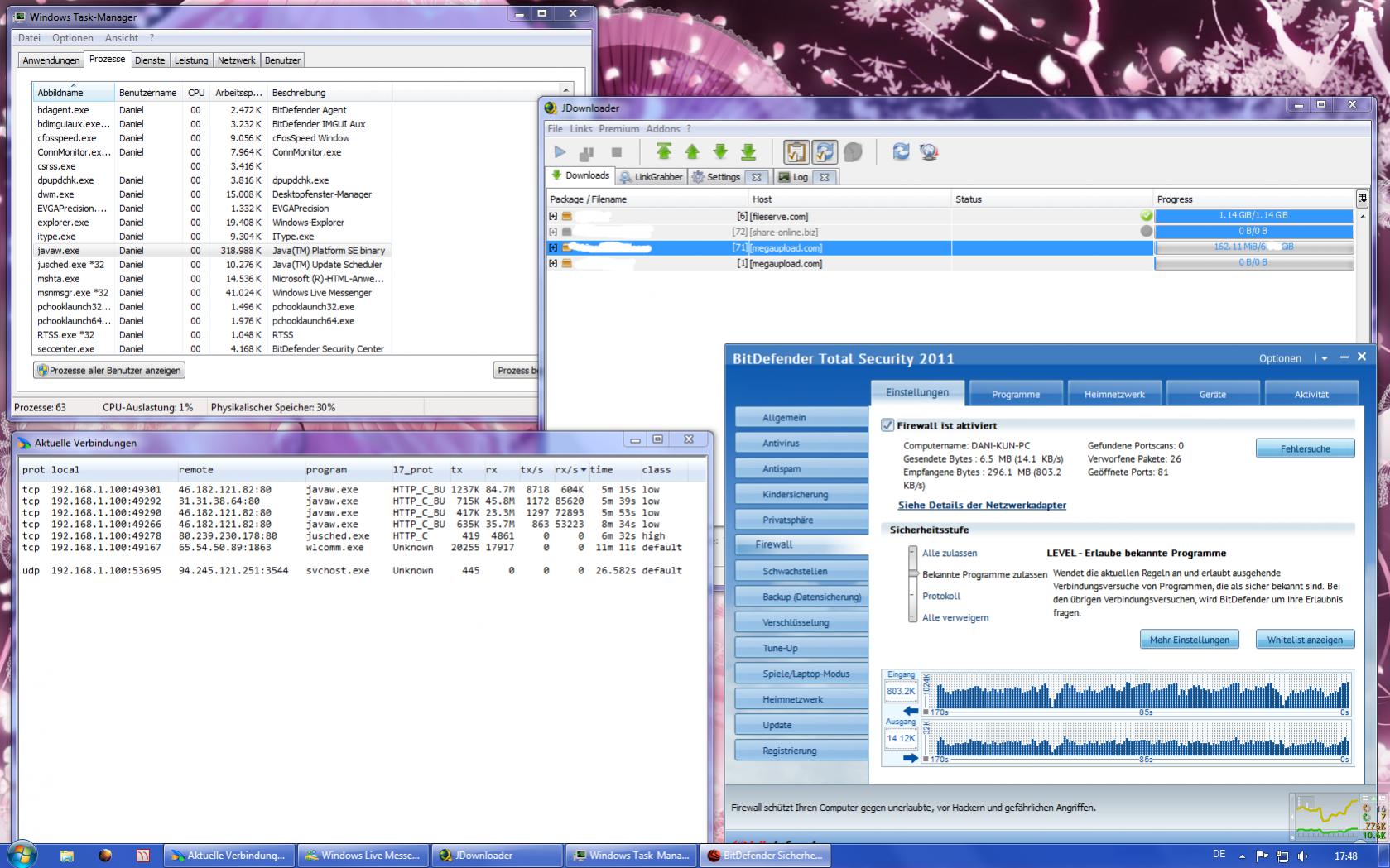Screen dimensions: 1390x868
Task: Move selected package to top in JDownloader
Action: (664, 151)
